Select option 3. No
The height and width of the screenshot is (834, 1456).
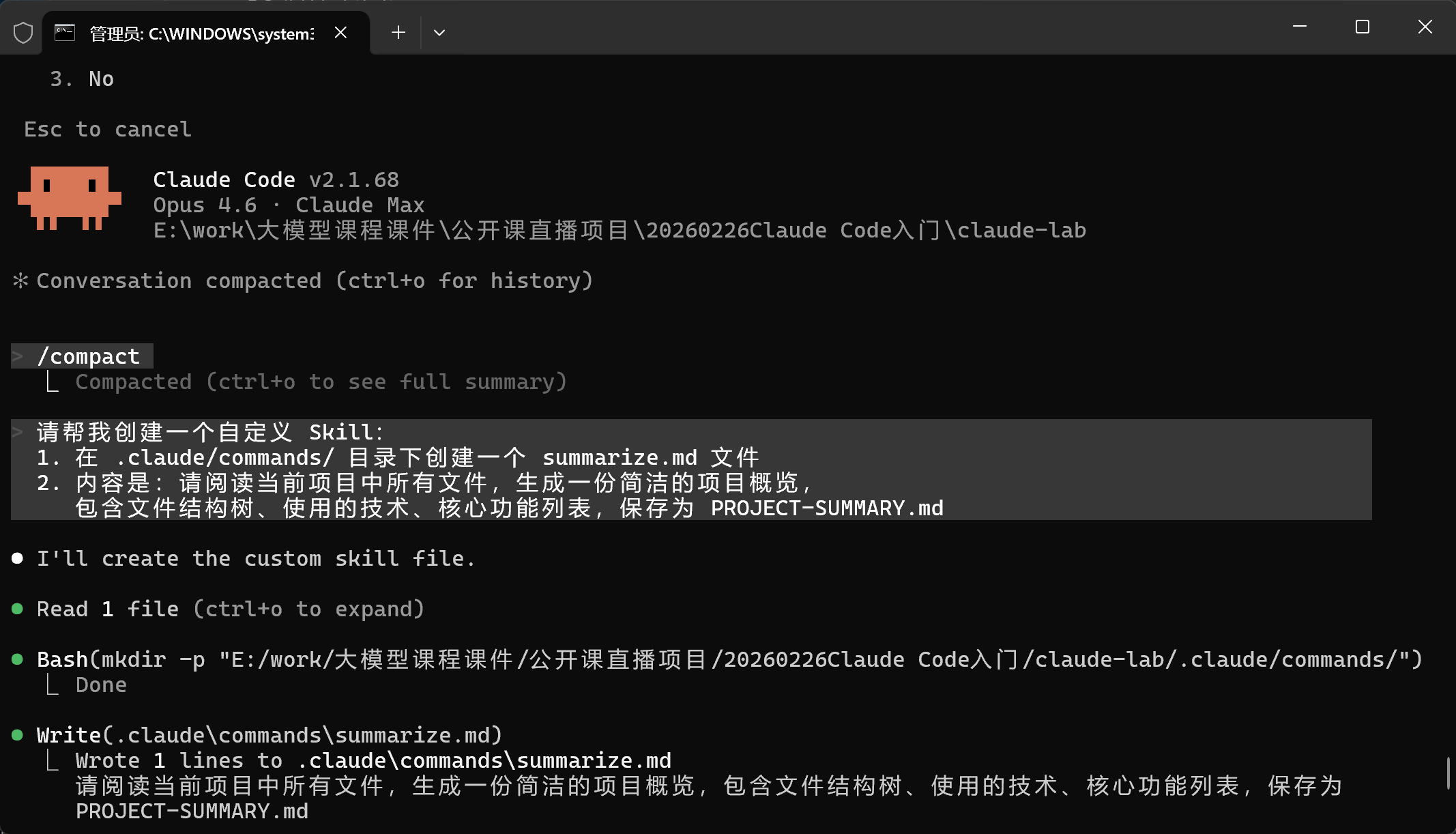[82, 79]
